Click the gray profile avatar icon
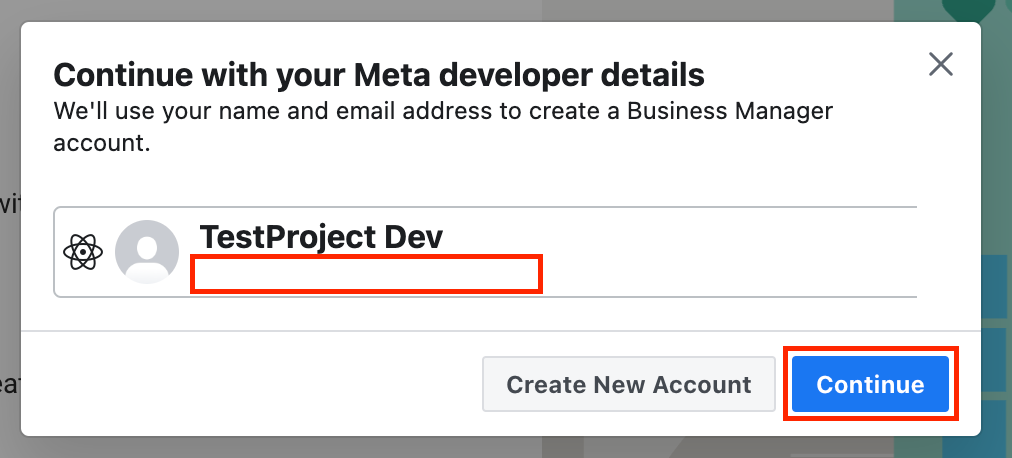 [x=147, y=252]
